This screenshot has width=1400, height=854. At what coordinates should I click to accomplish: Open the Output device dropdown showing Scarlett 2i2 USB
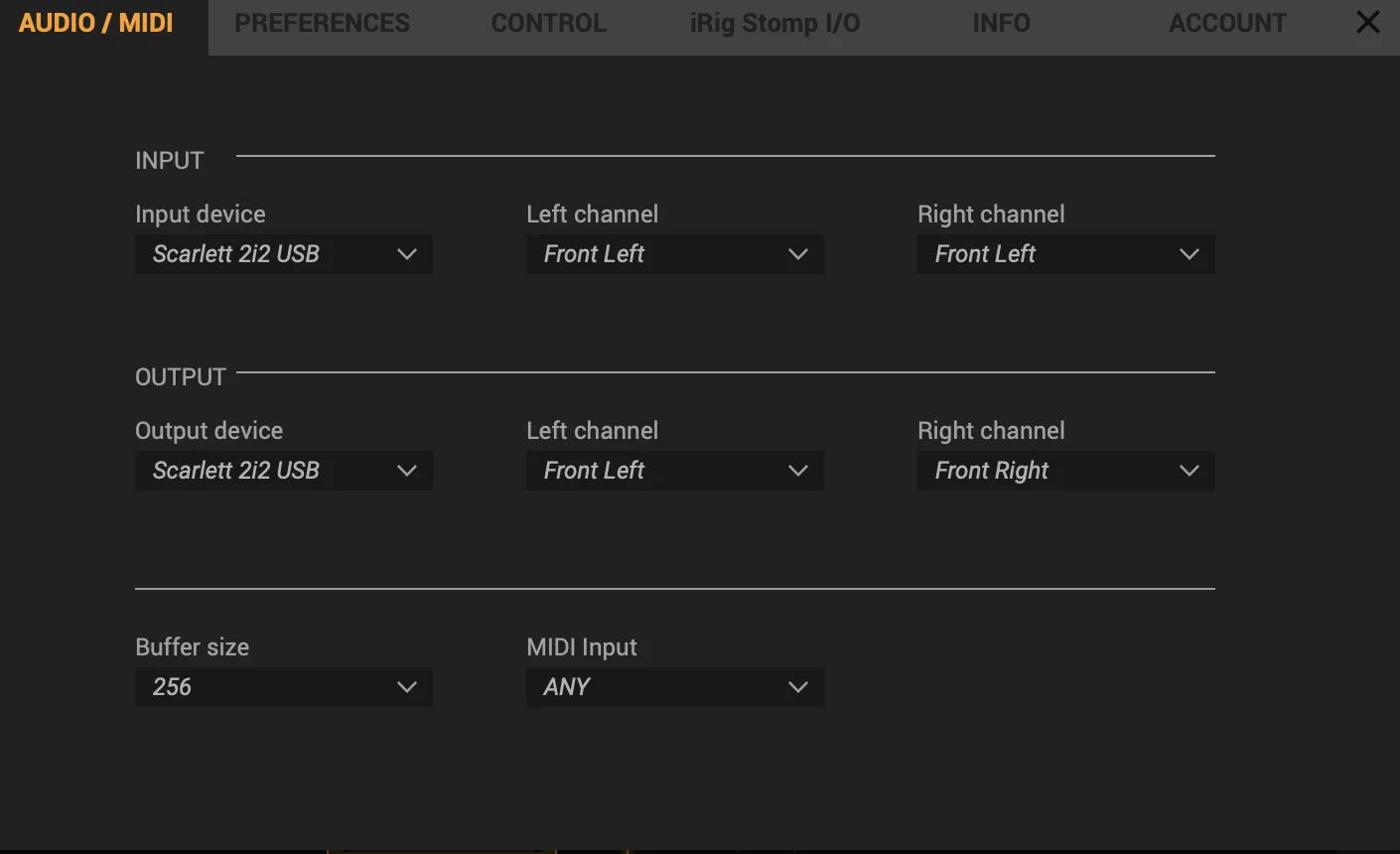(283, 471)
